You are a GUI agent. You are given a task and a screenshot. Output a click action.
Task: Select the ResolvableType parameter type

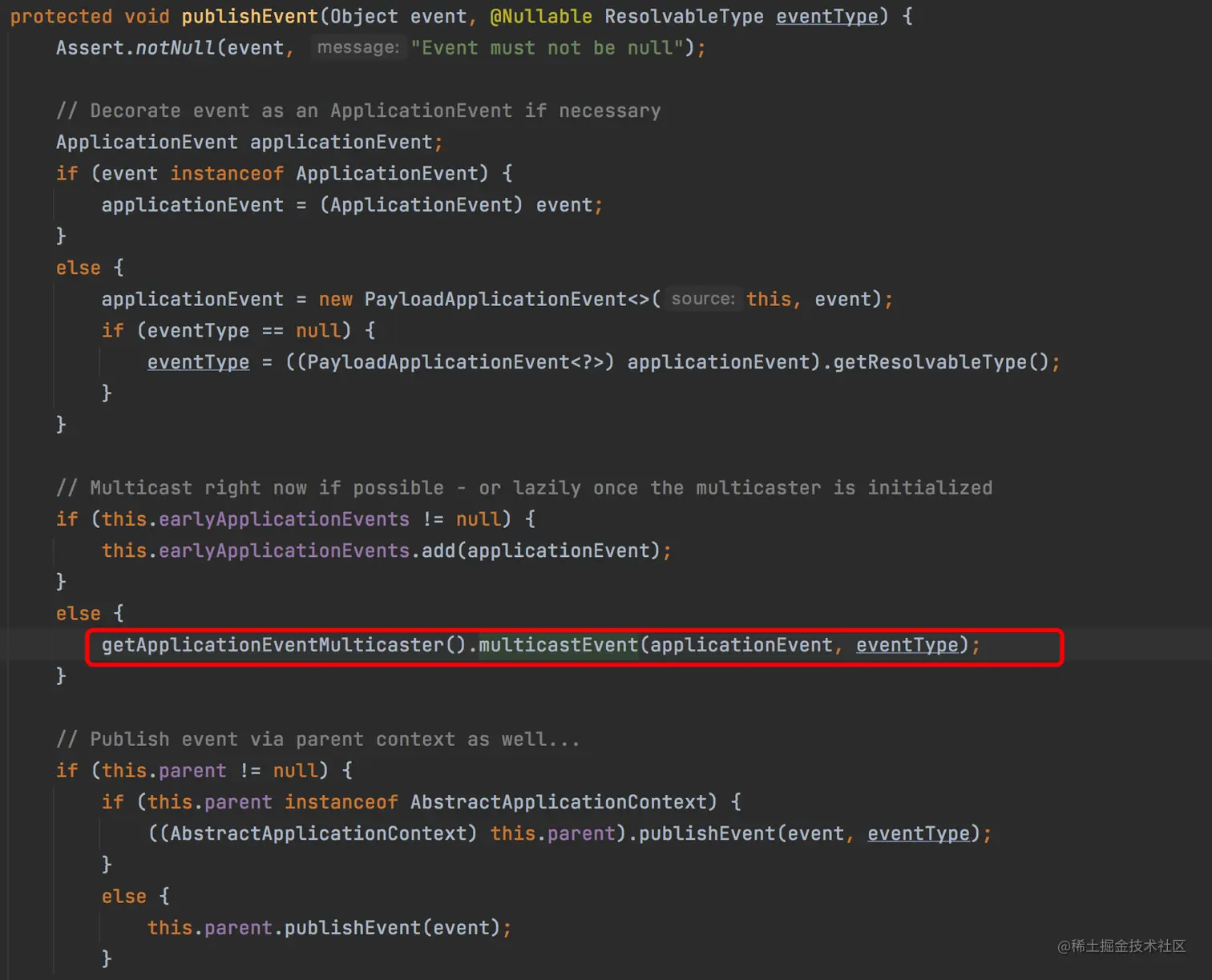(x=684, y=17)
